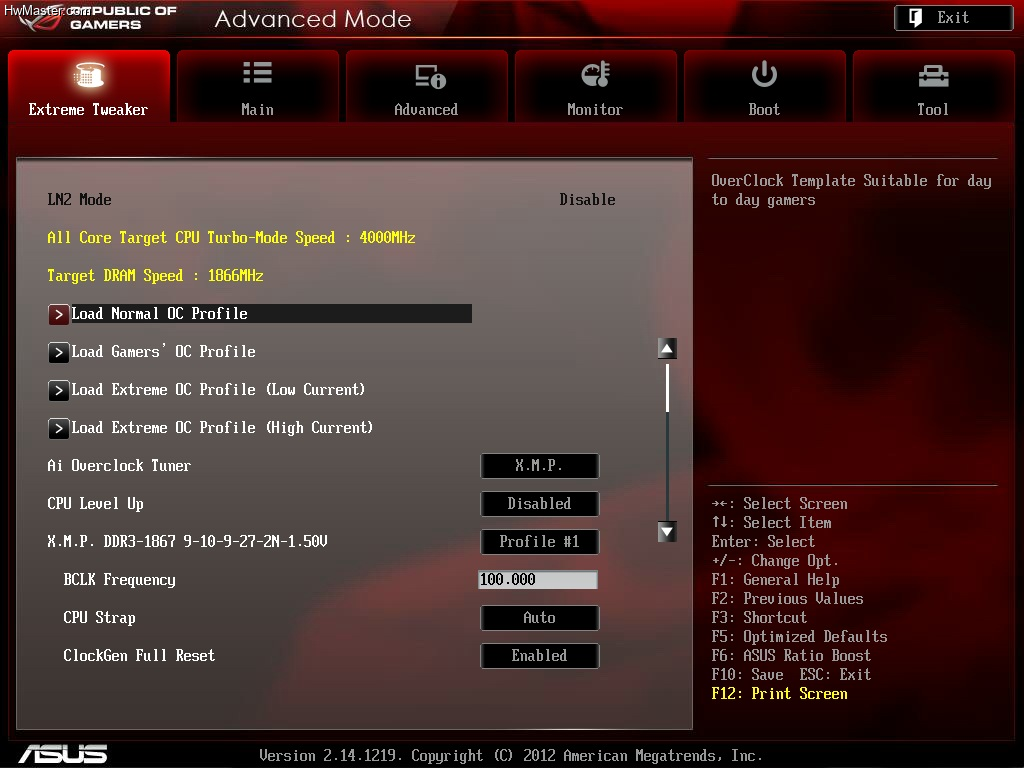Select Load Gamers' OC Profile entry
Viewport: 1024px width, 768px height.
click(163, 351)
